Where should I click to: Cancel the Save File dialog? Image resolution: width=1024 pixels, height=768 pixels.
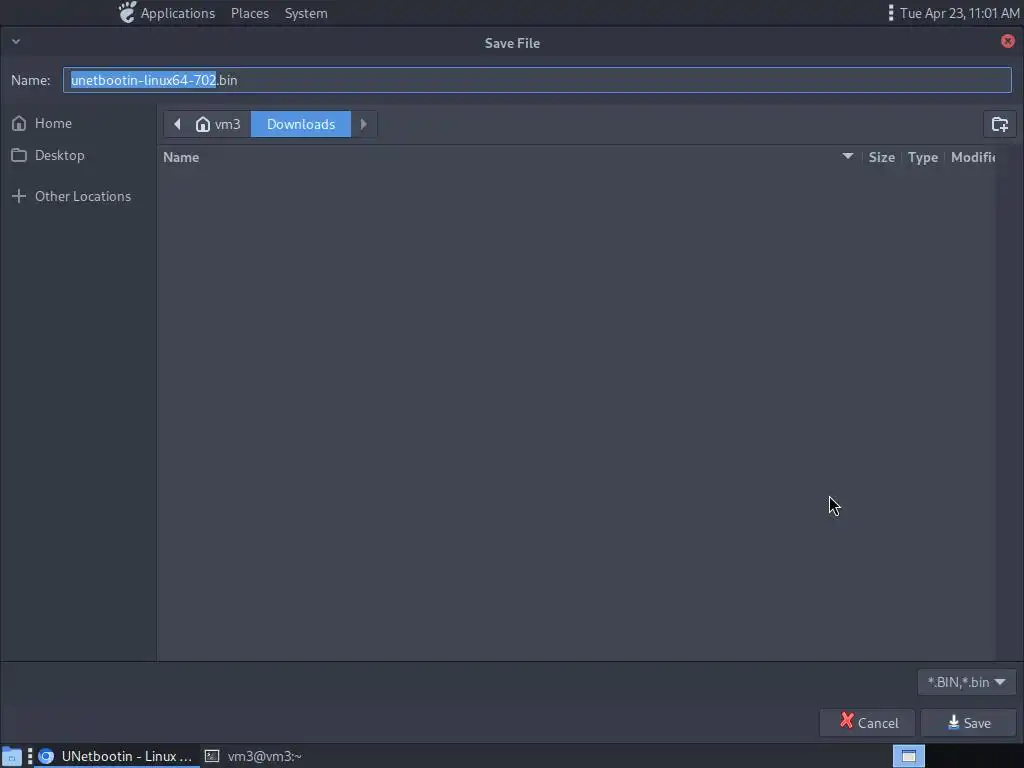(867, 722)
